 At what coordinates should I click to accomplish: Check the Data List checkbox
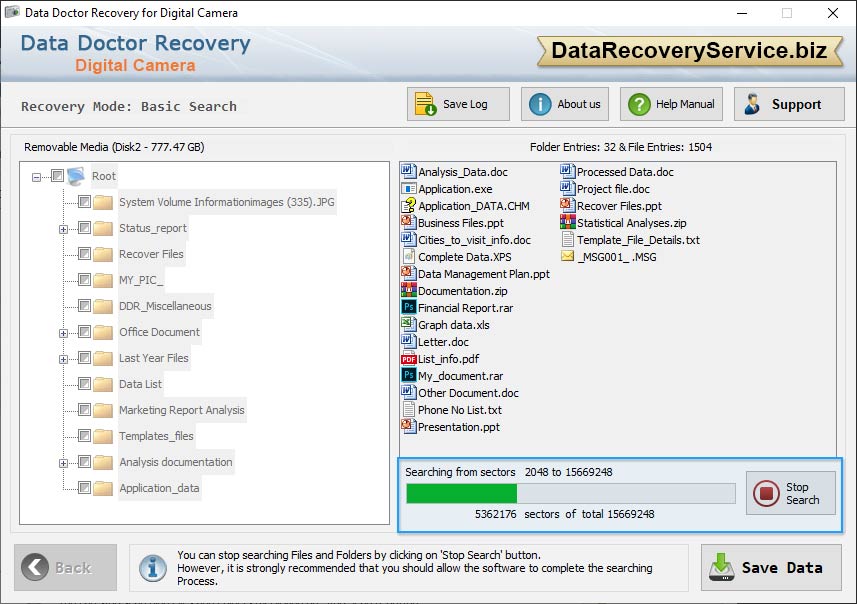(84, 384)
